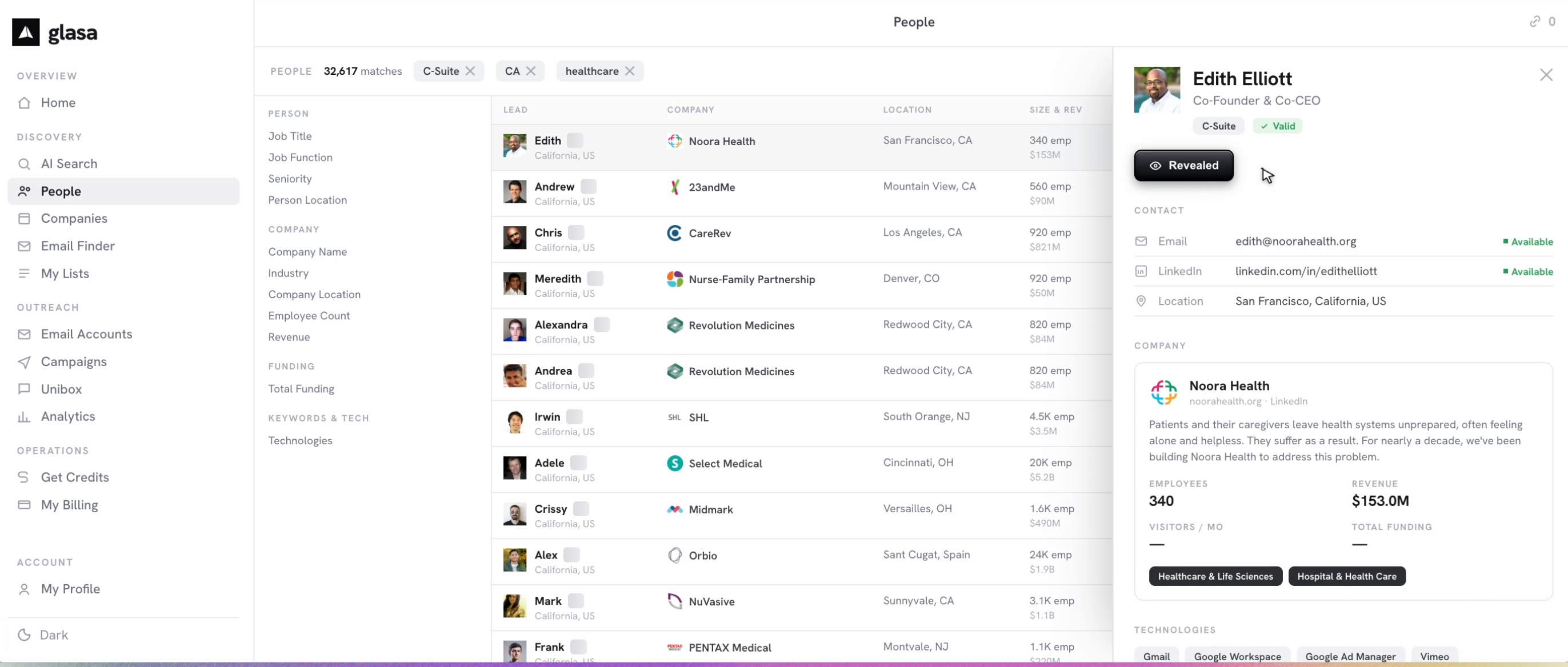Open Home from the sidebar
Image resolution: width=1568 pixels, height=667 pixels.
coord(123,103)
